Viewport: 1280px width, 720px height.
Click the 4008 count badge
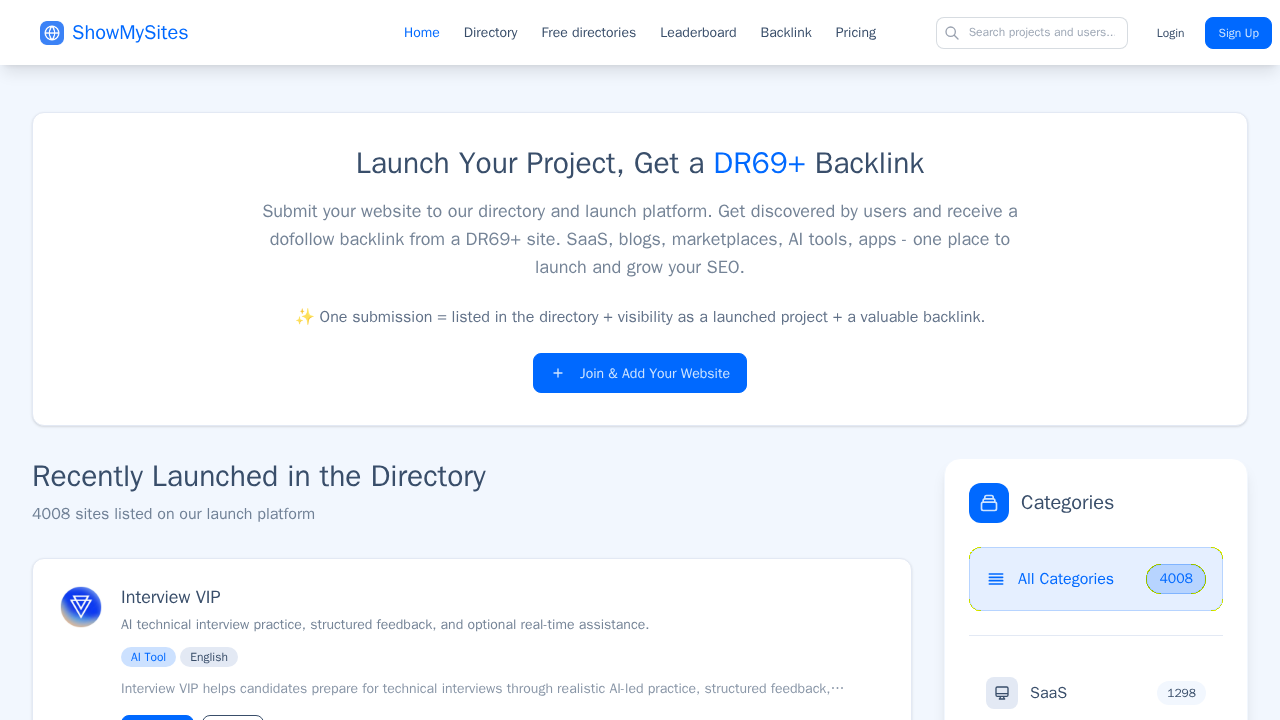point(1176,579)
